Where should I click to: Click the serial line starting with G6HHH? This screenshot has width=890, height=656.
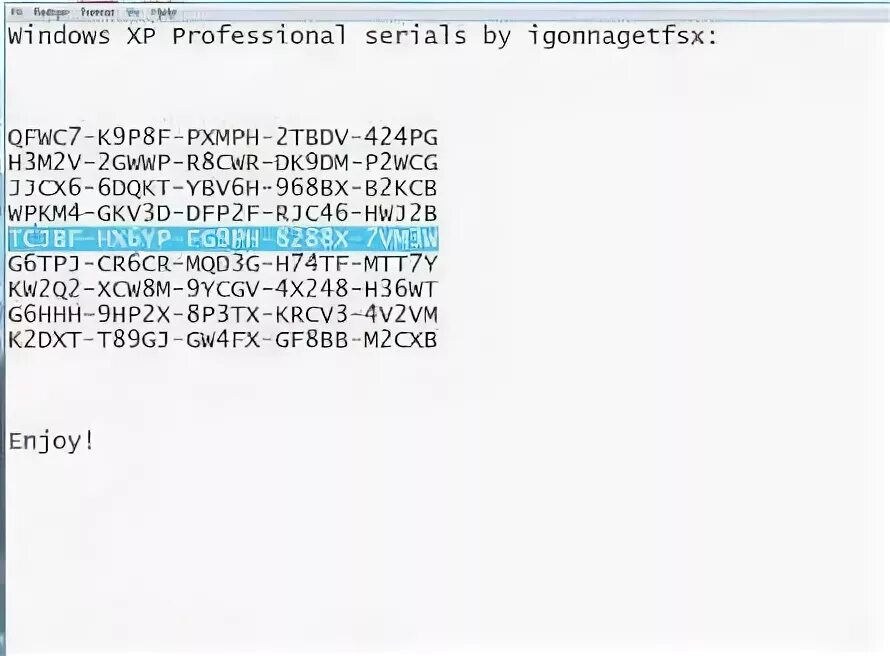tap(223, 314)
